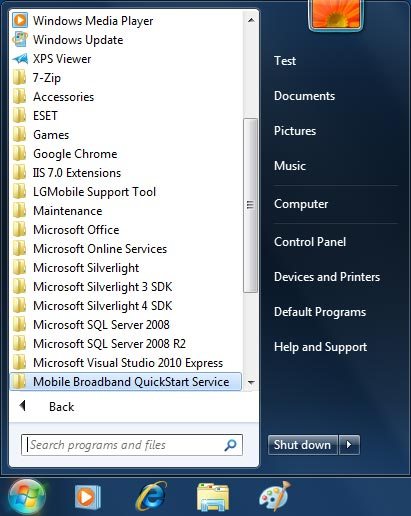Screen dimensions: 411x516
Task: Open Media Player taskbar icon
Action: pyautogui.click(x=88, y=497)
